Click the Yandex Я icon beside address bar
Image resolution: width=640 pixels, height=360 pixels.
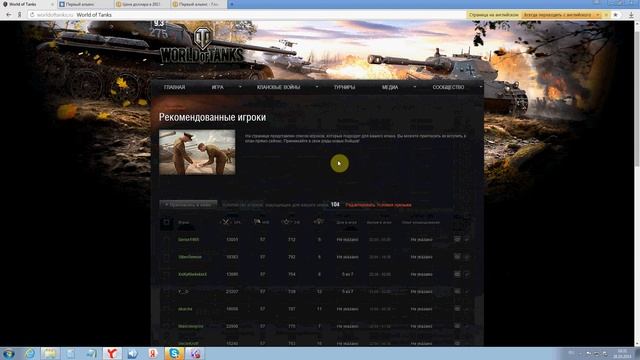coord(19,15)
